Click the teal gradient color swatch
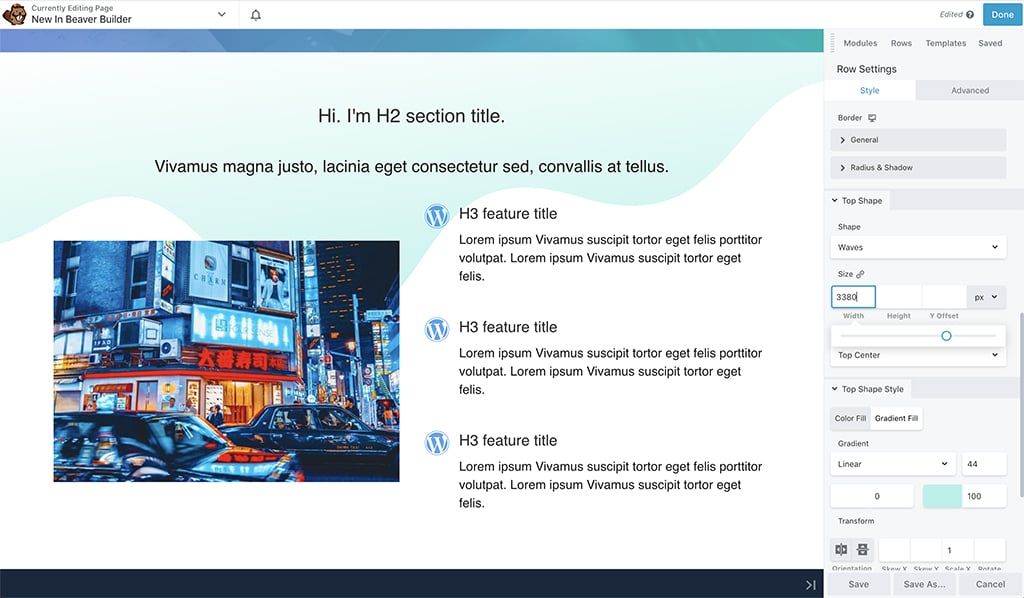Screen dimensions: 1024x598 [x=942, y=496]
